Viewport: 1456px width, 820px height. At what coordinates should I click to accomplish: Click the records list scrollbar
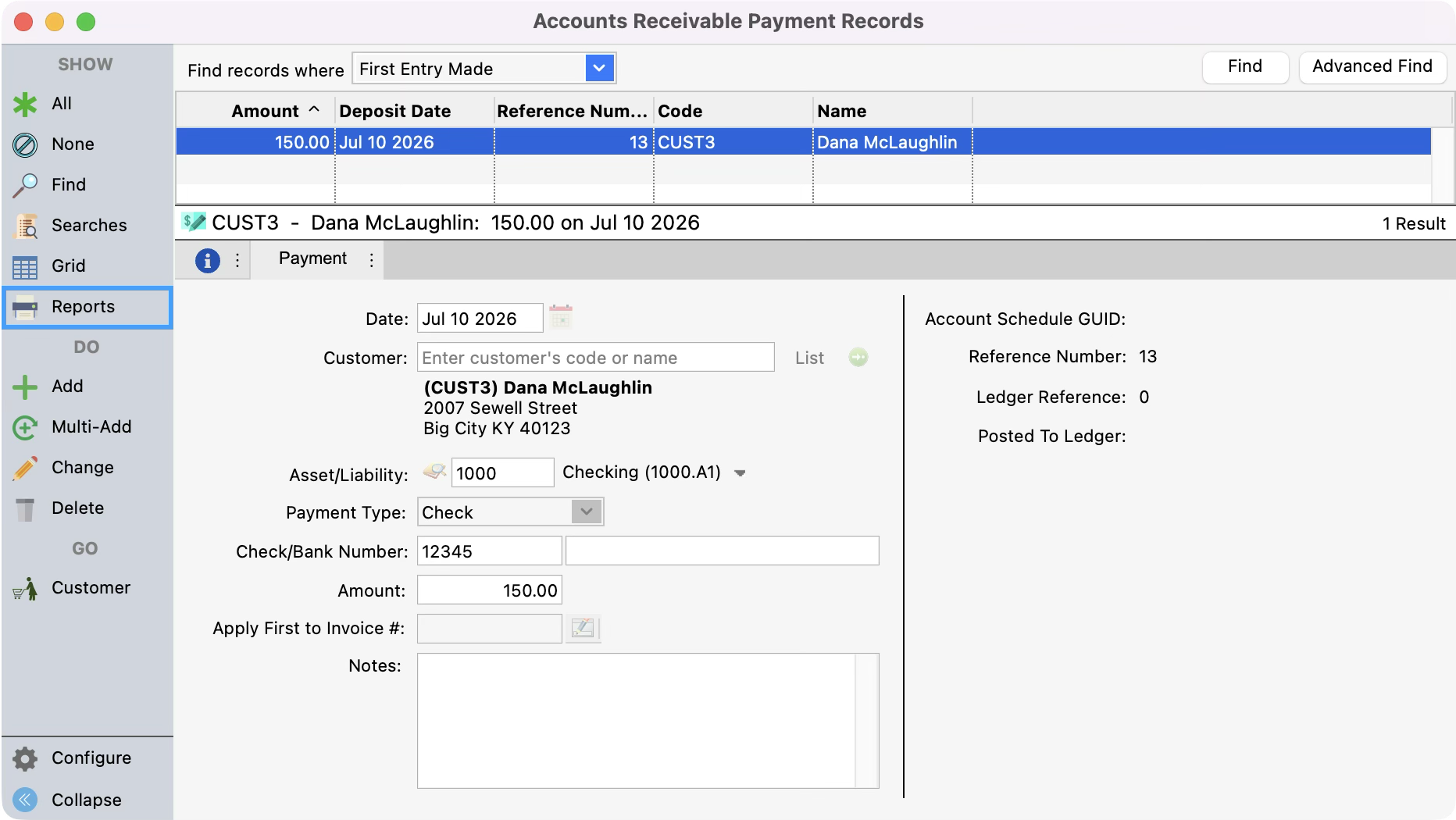1441,164
